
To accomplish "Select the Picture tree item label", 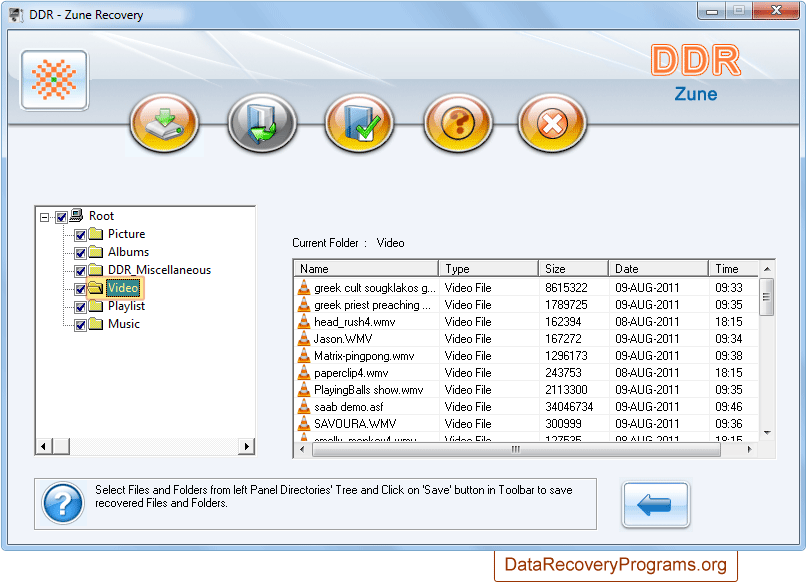I will (126, 234).
